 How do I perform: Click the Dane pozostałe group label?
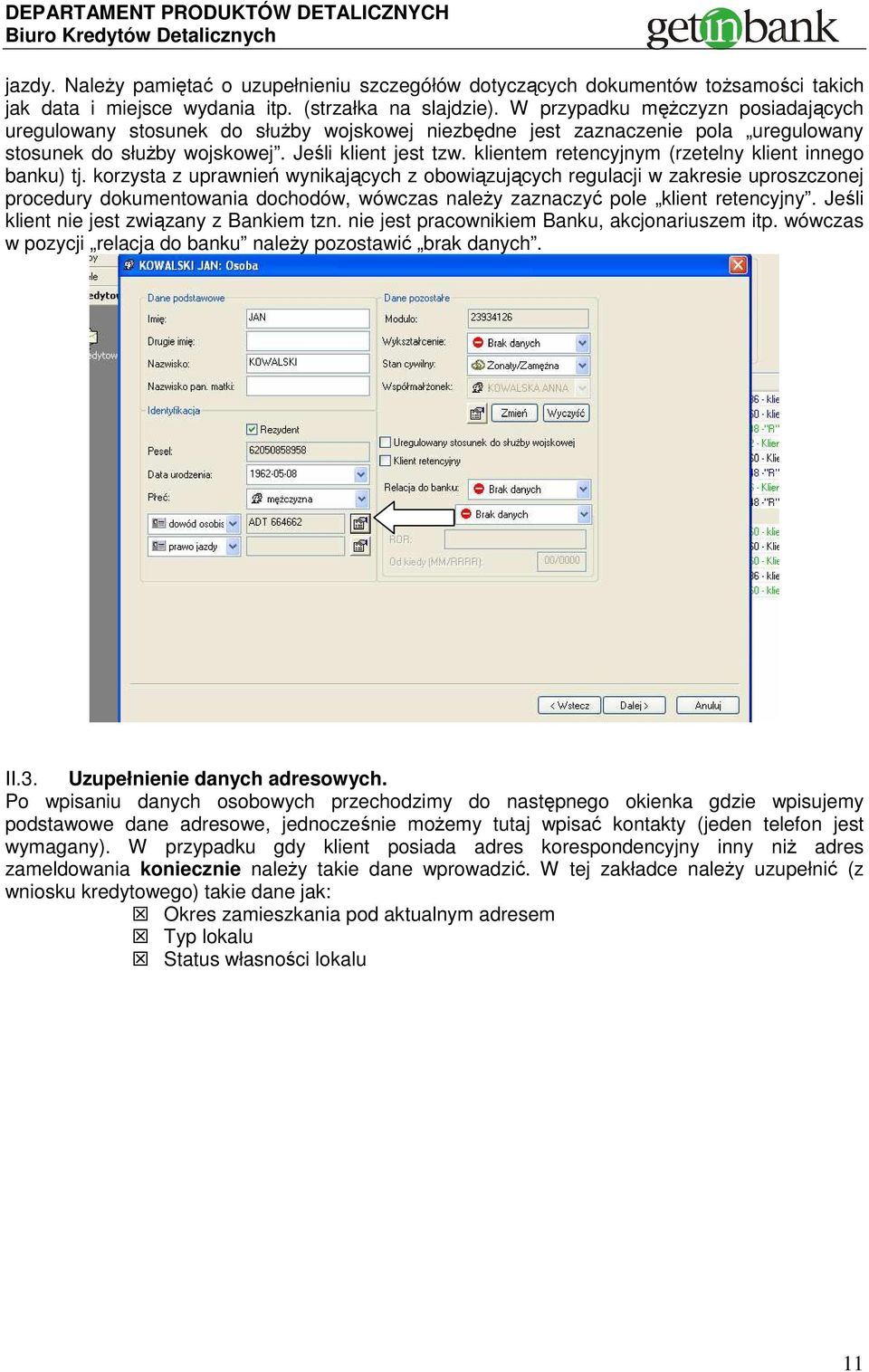coord(416,298)
